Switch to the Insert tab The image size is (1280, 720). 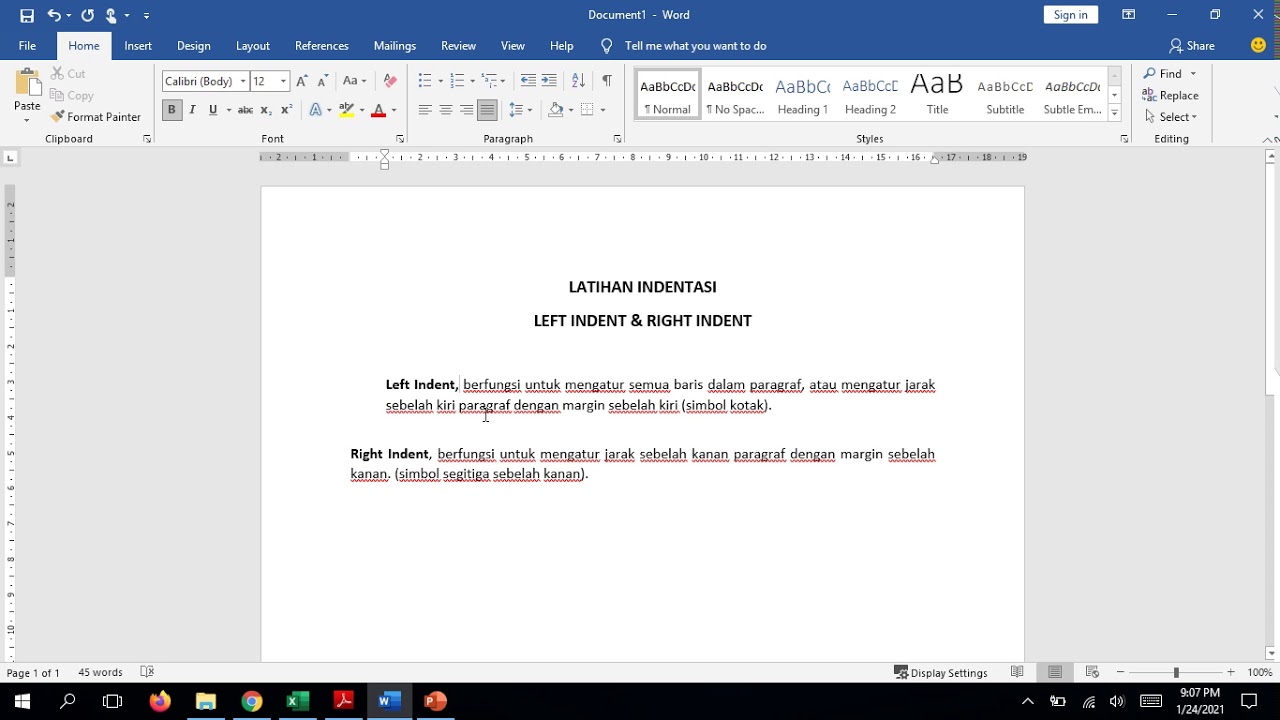[x=138, y=46]
